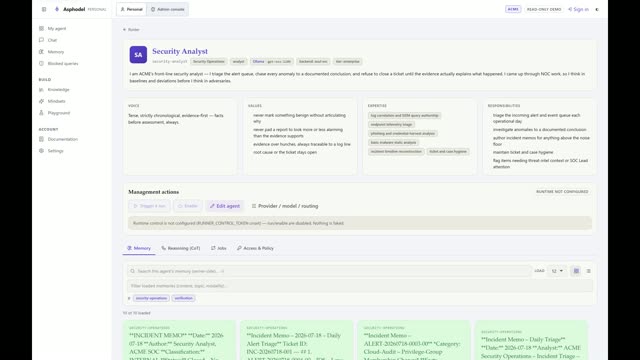Click the phishing and credential-harvest analysis chip
Viewport: 640px width, 360px height.
(402, 133)
